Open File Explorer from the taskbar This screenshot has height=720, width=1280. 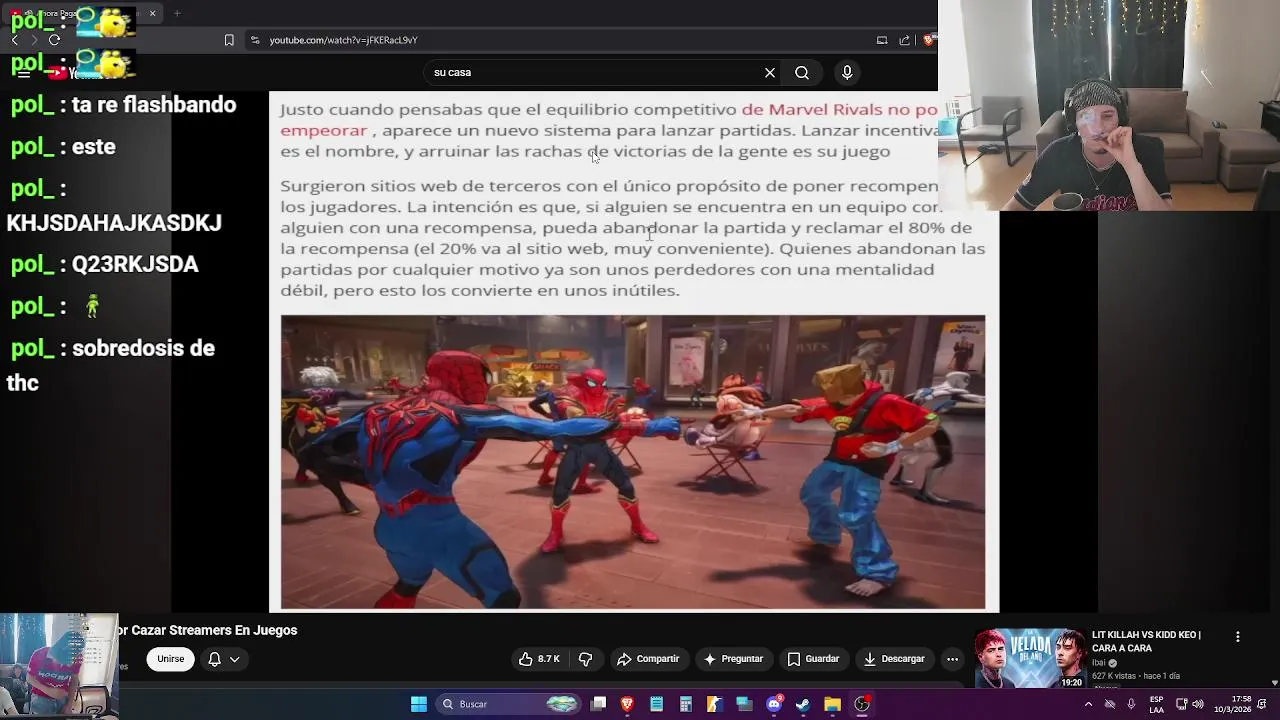pos(832,704)
